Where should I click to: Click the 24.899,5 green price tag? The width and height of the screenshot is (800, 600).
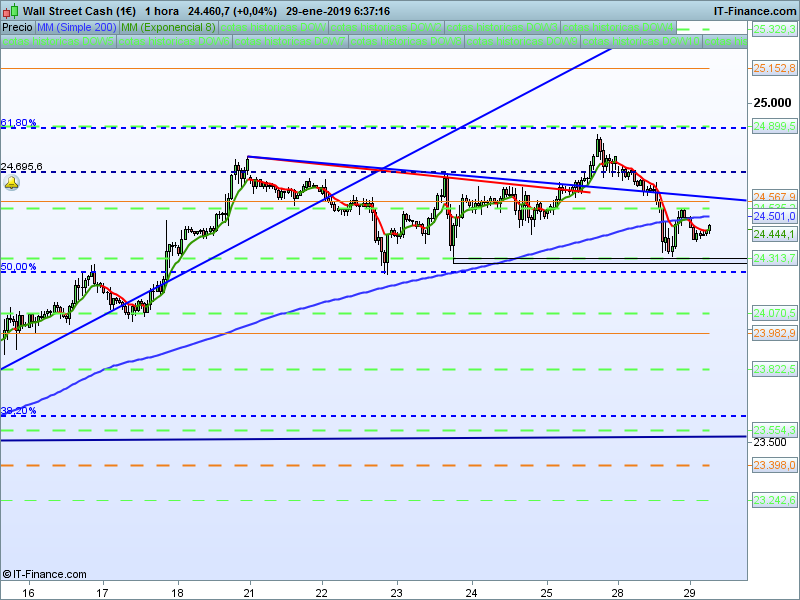tap(773, 126)
